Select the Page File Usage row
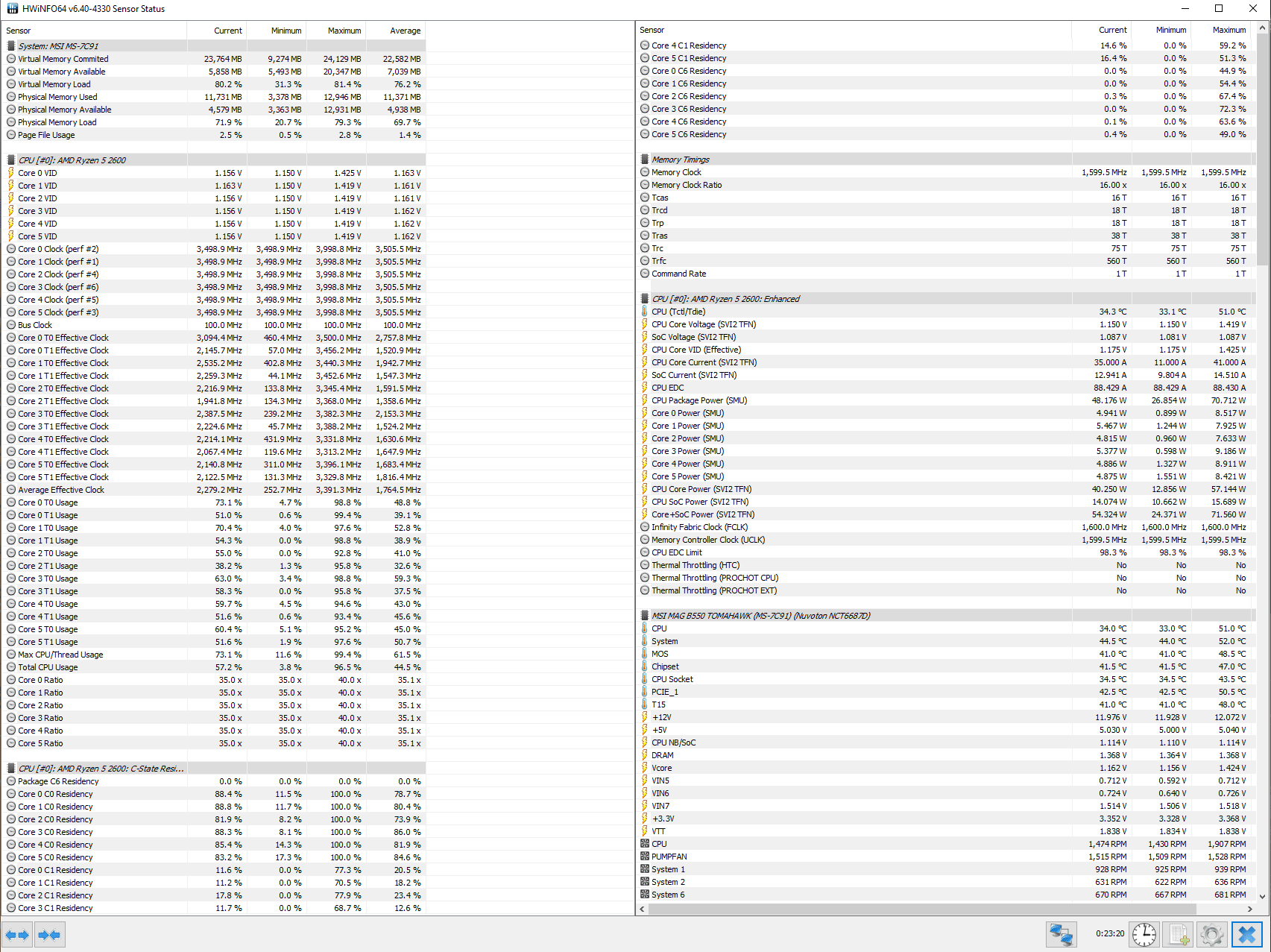The image size is (1271, 952). (214, 135)
